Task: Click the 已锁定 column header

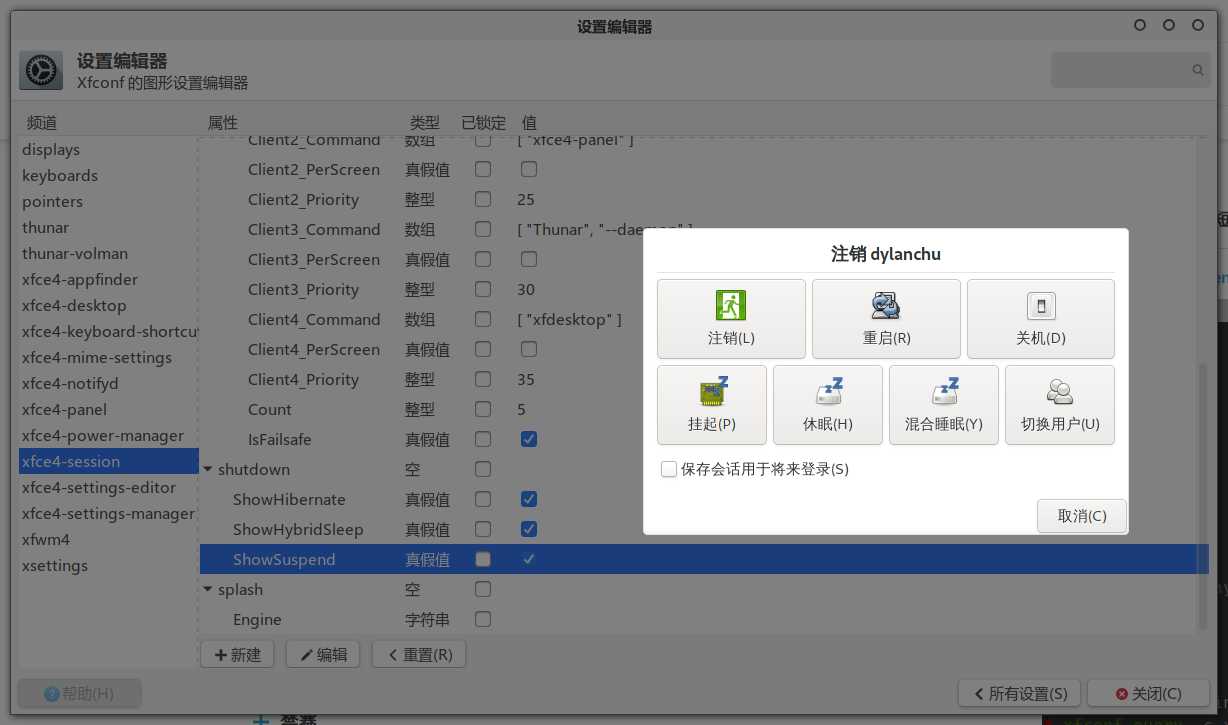Action: click(483, 122)
